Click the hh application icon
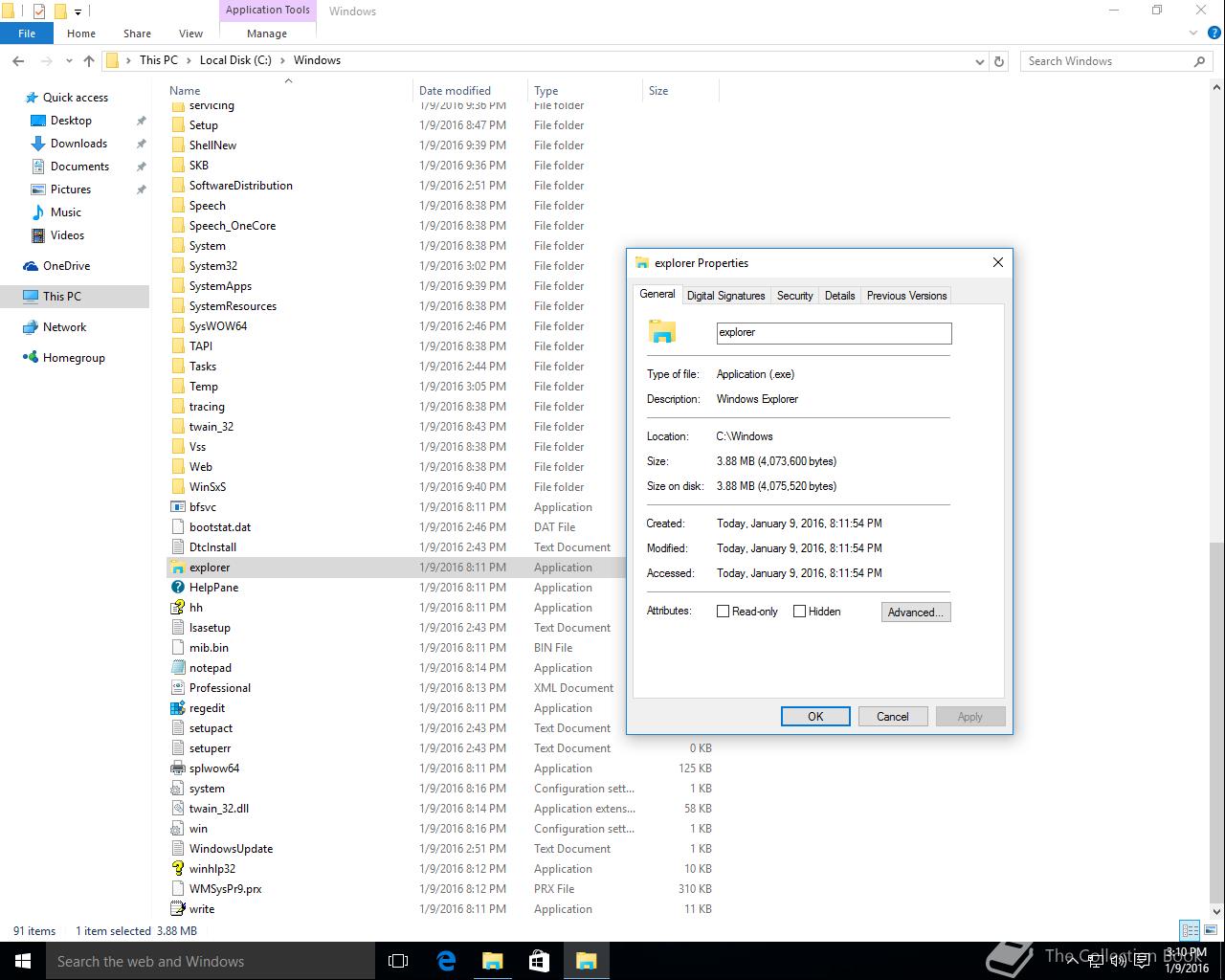Viewport: 1225px width, 980px height. pyautogui.click(x=177, y=608)
